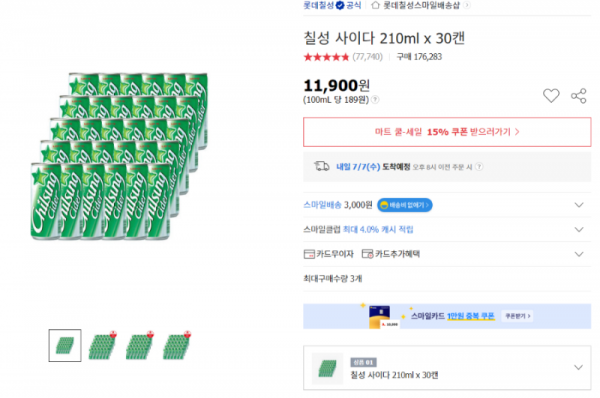This screenshot has height=398, width=600.
Task: Select the first product thumbnail
Action: pos(65,346)
